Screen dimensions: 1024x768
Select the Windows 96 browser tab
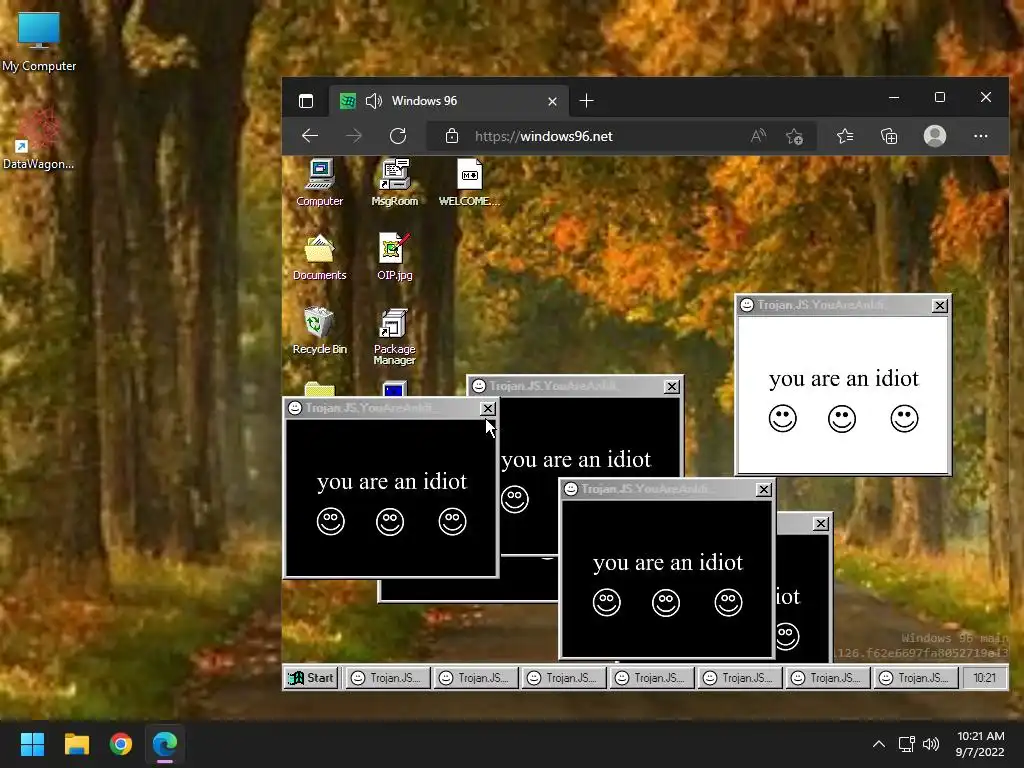[x=448, y=101]
